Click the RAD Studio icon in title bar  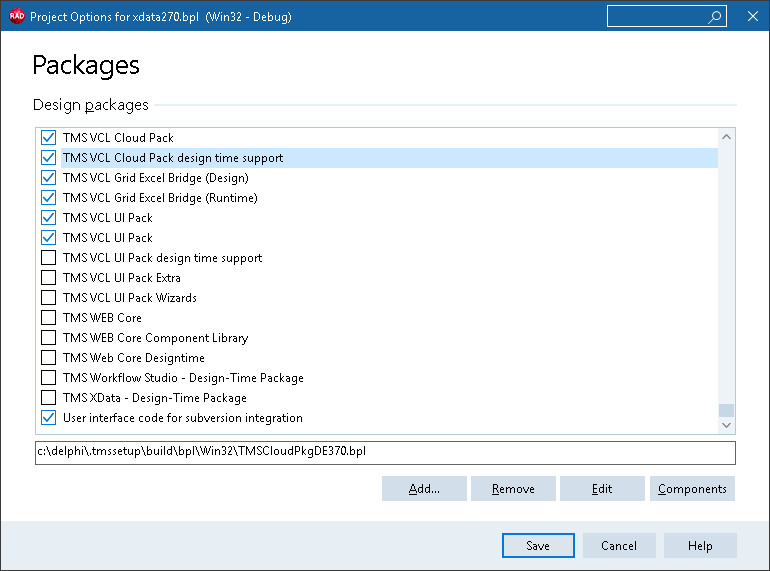(x=16, y=16)
